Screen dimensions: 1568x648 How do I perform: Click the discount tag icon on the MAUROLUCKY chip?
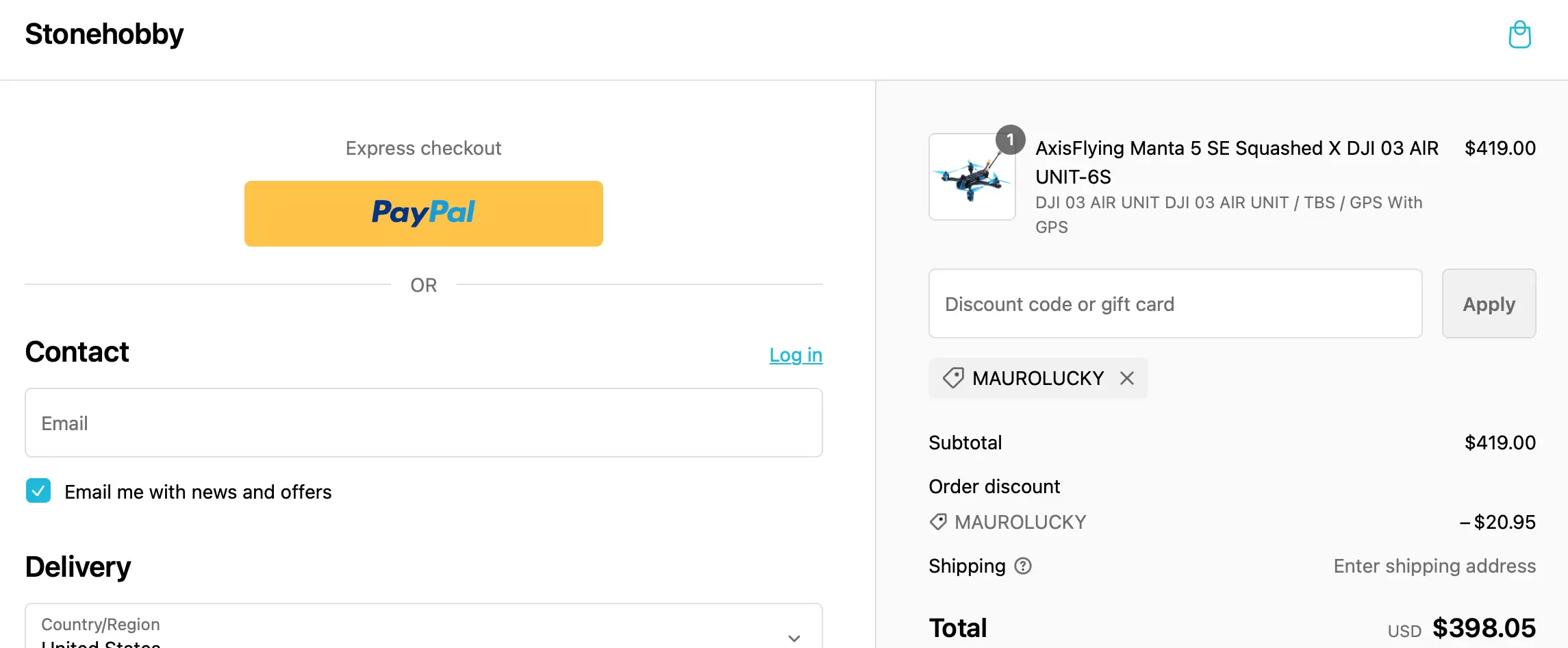coord(953,378)
